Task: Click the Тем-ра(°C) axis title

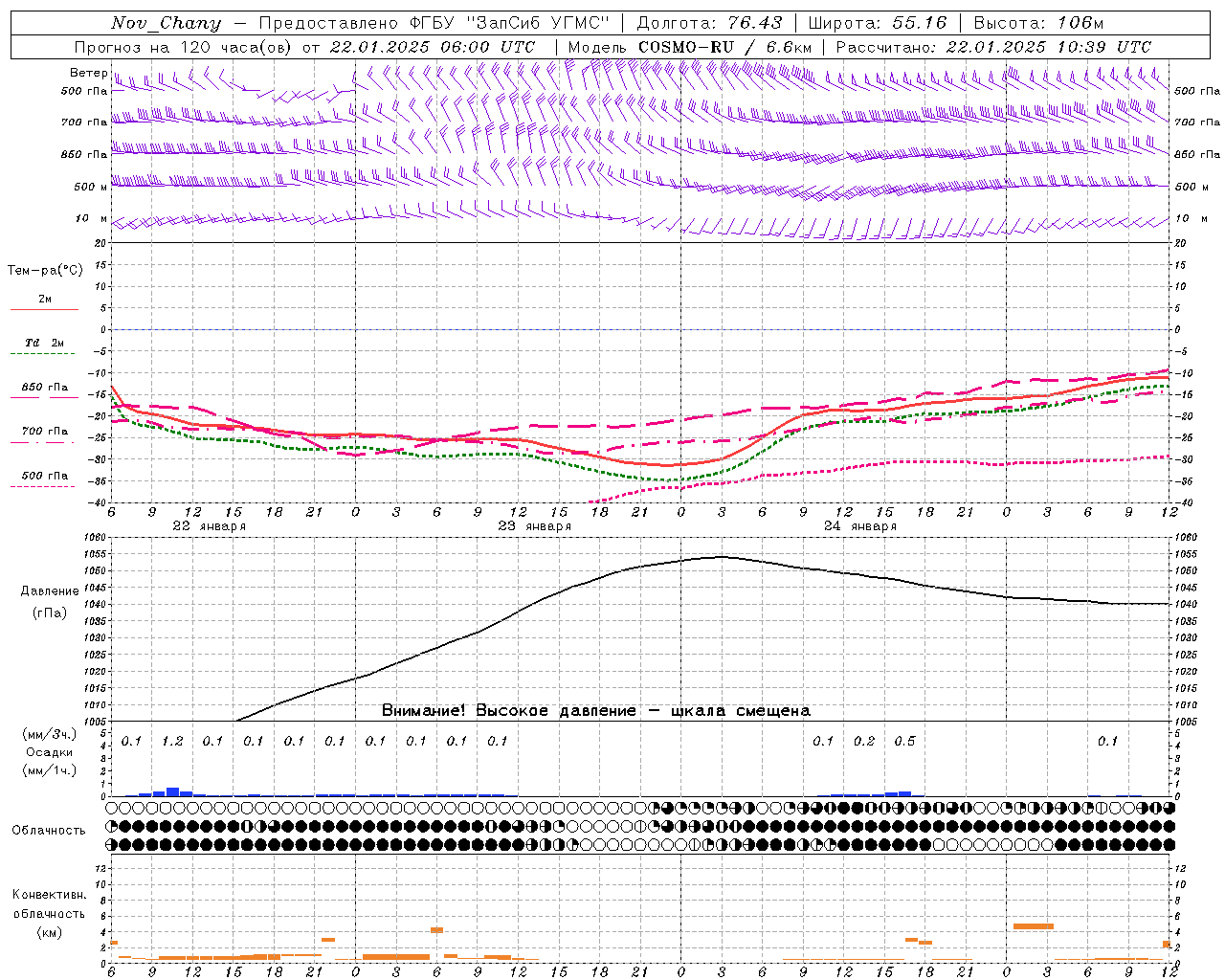Action: pos(45,271)
